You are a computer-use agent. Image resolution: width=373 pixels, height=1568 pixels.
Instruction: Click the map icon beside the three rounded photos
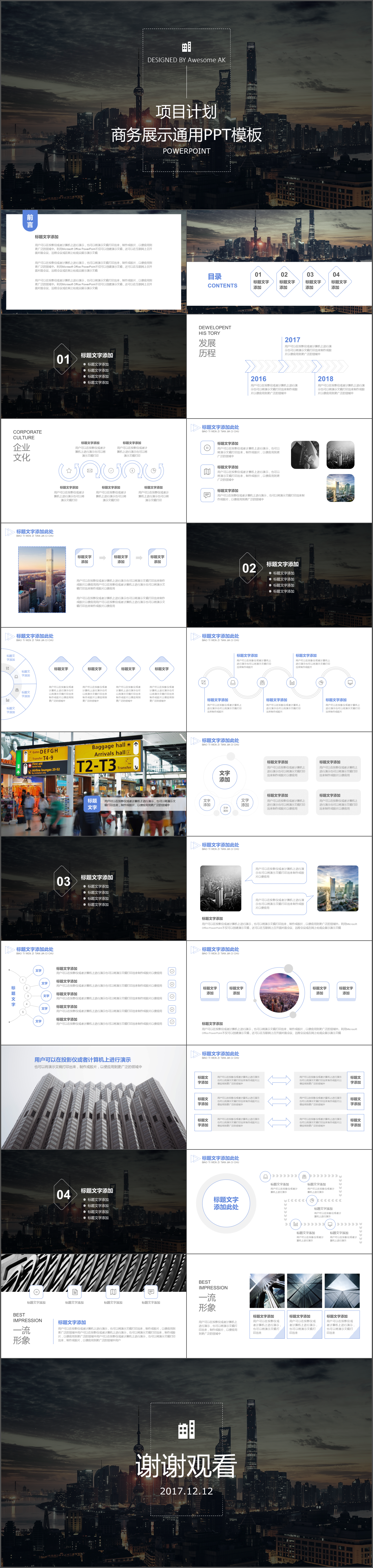pos(207,471)
